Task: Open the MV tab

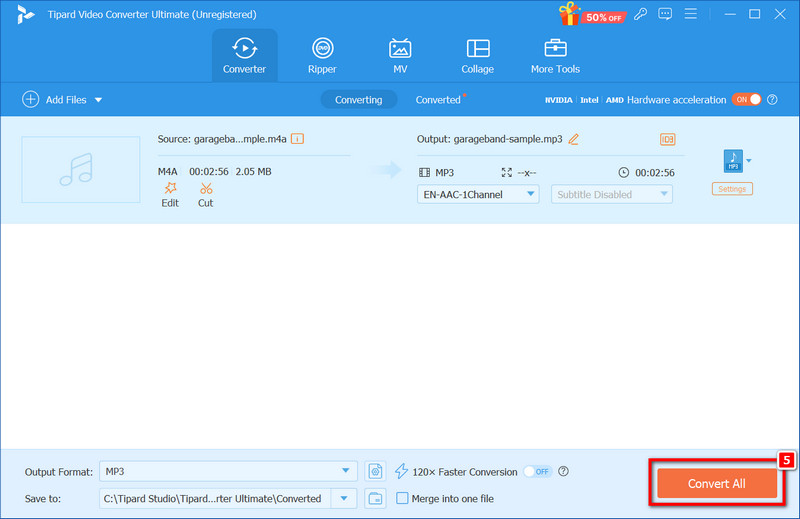Action: point(400,56)
